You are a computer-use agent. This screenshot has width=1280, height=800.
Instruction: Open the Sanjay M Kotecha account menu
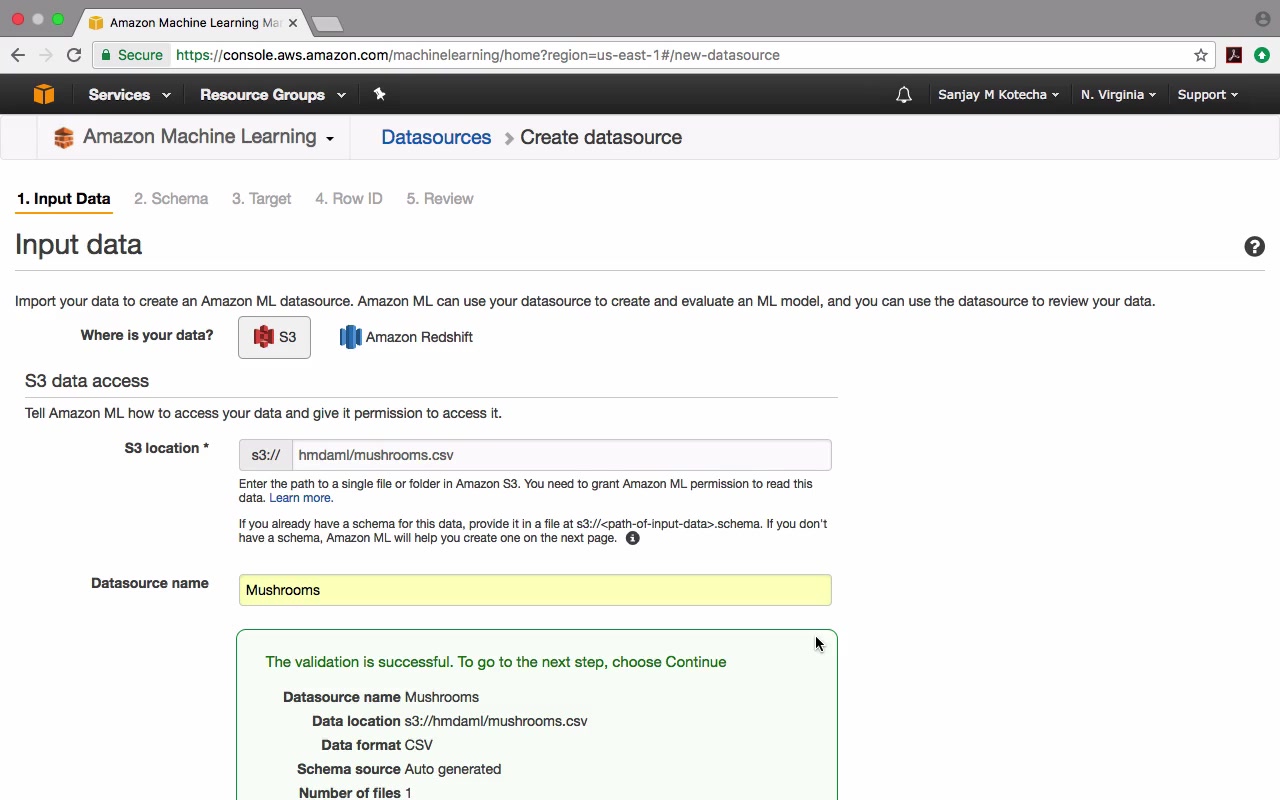click(998, 95)
